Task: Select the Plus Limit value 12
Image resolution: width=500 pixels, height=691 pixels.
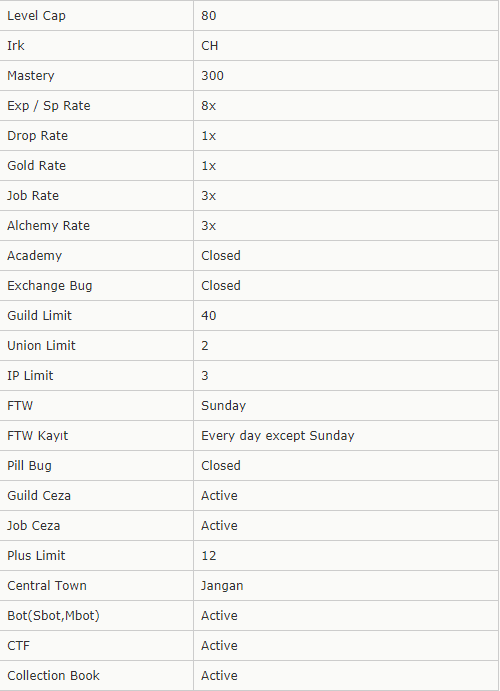Action: (x=209, y=555)
